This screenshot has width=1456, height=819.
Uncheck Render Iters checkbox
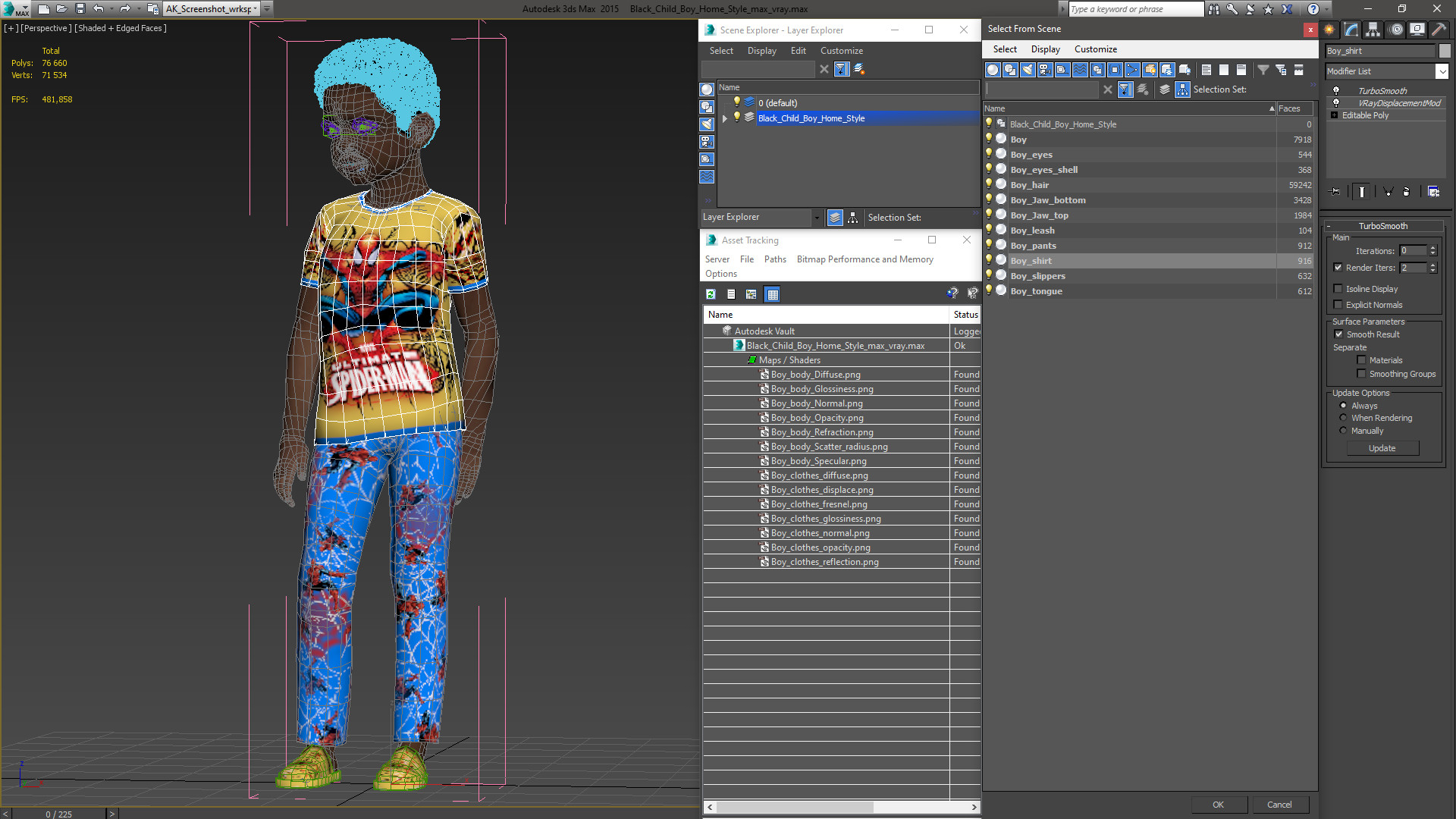[x=1338, y=268]
